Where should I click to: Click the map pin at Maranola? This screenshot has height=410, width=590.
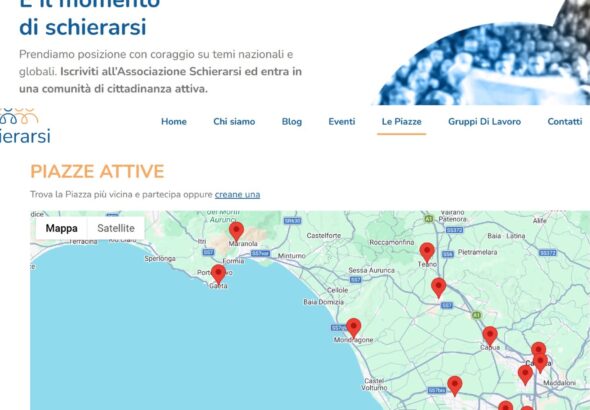[236, 232]
